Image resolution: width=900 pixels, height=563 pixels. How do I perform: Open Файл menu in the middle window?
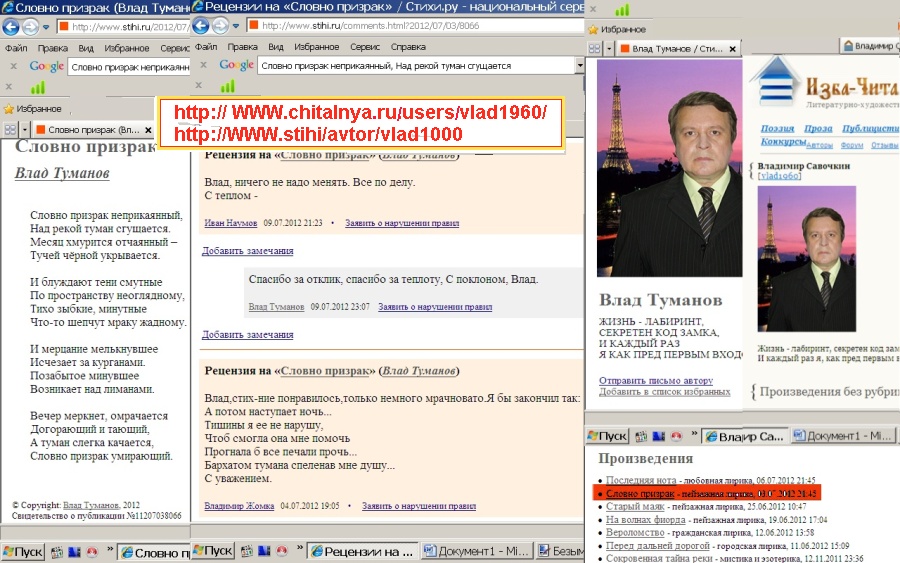tap(206, 46)
